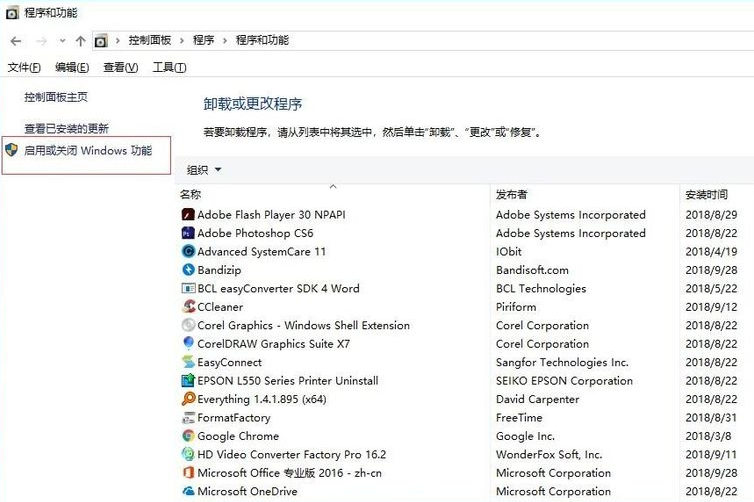Click the Bandizip program icon
This screenshot has width=754, height=502.
(188, 270)
